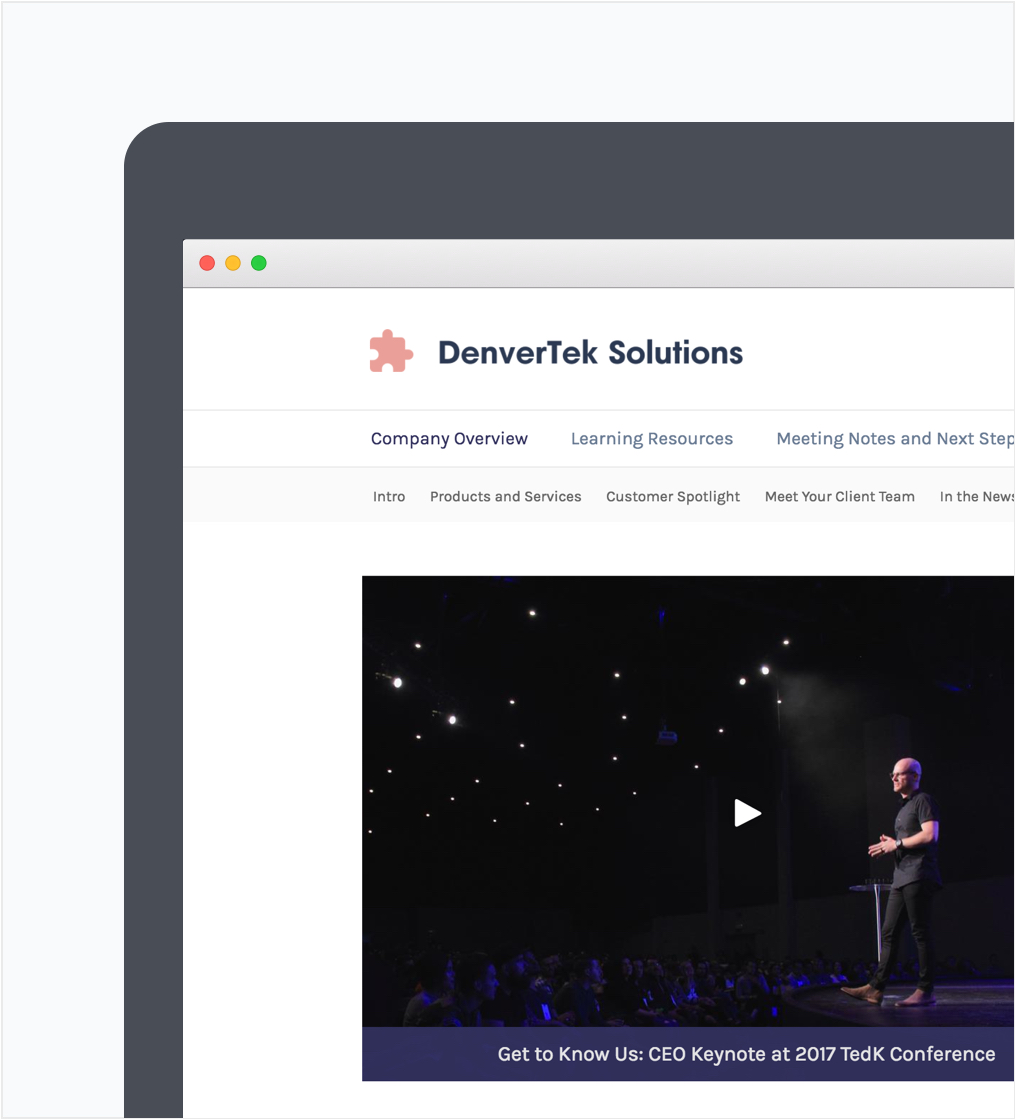Open the Company Overview tab
This screenshot has width=1016, height=1120.
coord(449,439)
